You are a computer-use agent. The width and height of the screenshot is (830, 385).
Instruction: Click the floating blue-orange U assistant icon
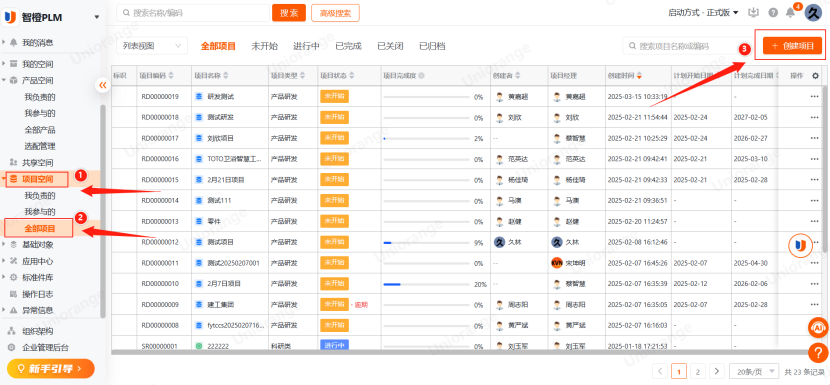[800, 245]
